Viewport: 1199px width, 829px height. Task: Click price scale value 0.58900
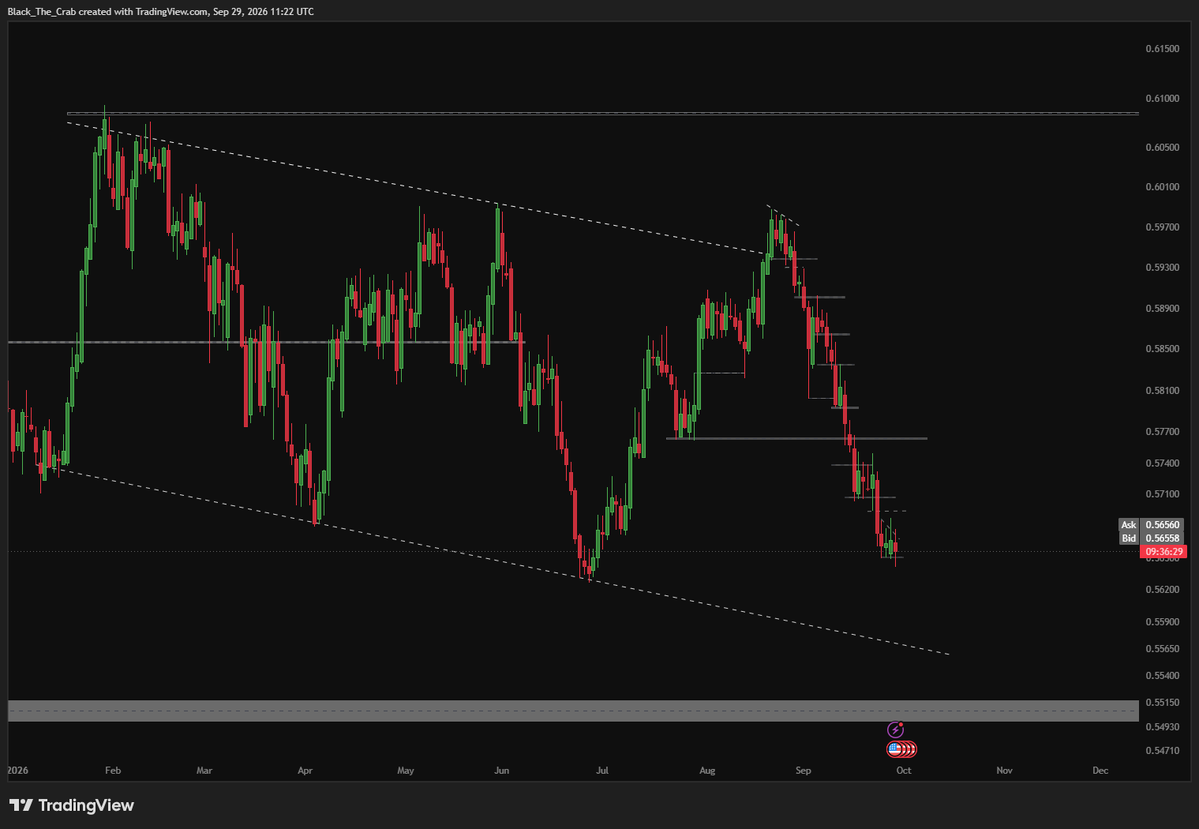(1162, 308)
